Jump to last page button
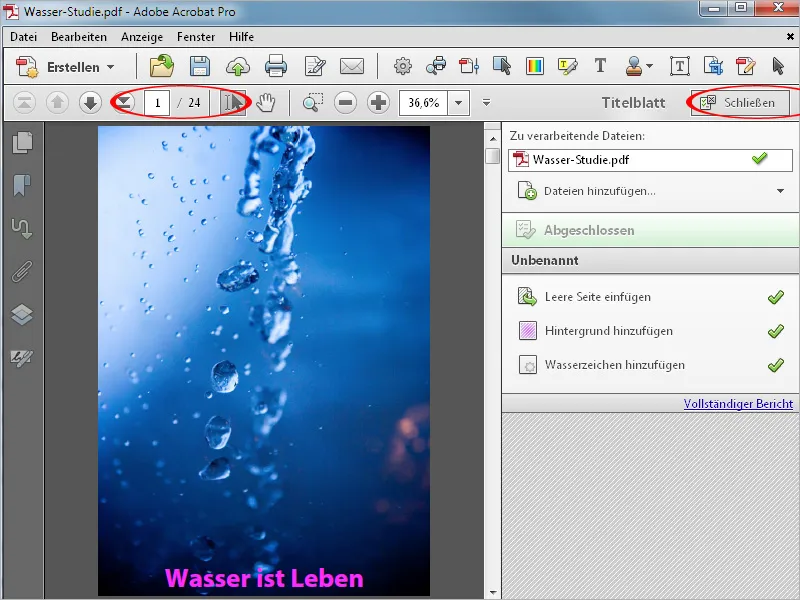 tap(124, 103)
